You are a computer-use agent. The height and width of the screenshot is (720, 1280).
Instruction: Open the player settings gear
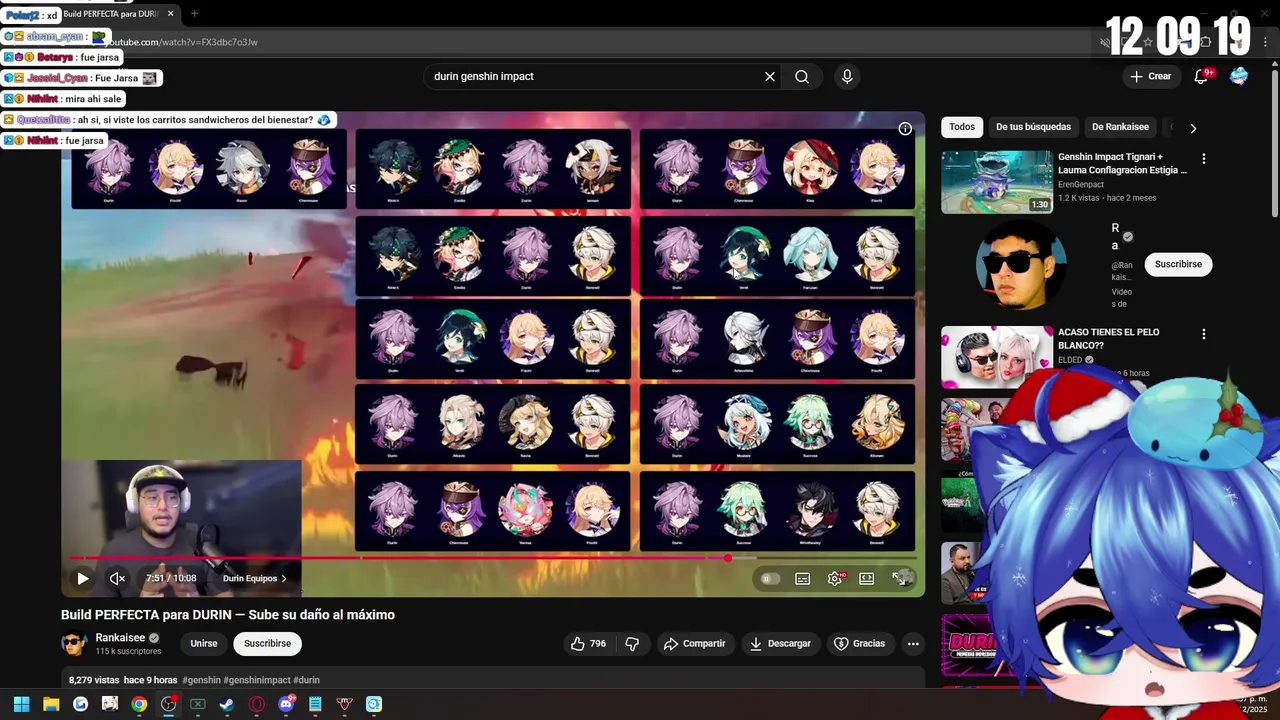[835, 578]
